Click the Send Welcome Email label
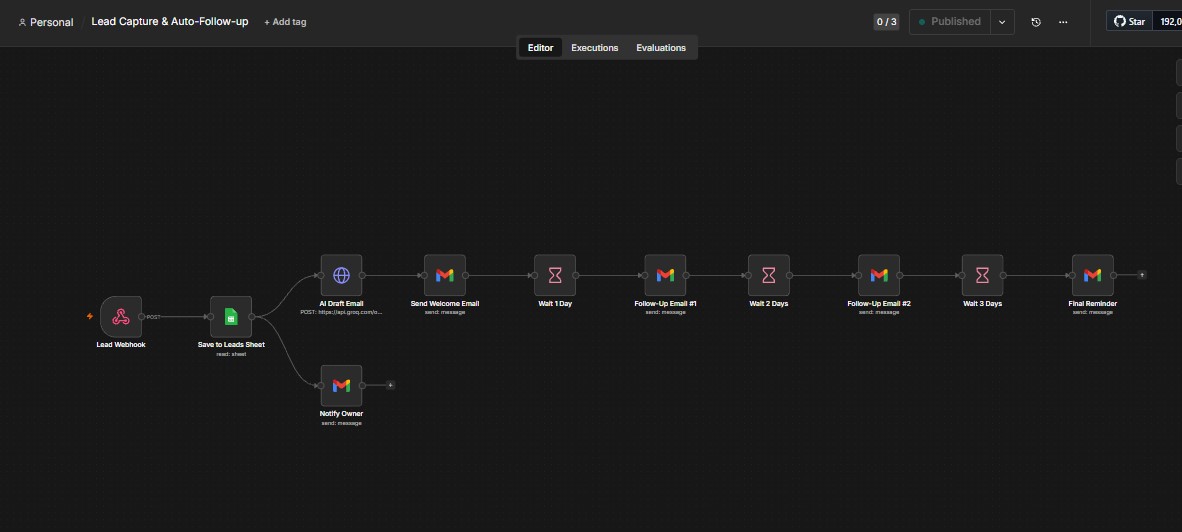Screen dimensions: 1182x532 (x=445, y=303)
